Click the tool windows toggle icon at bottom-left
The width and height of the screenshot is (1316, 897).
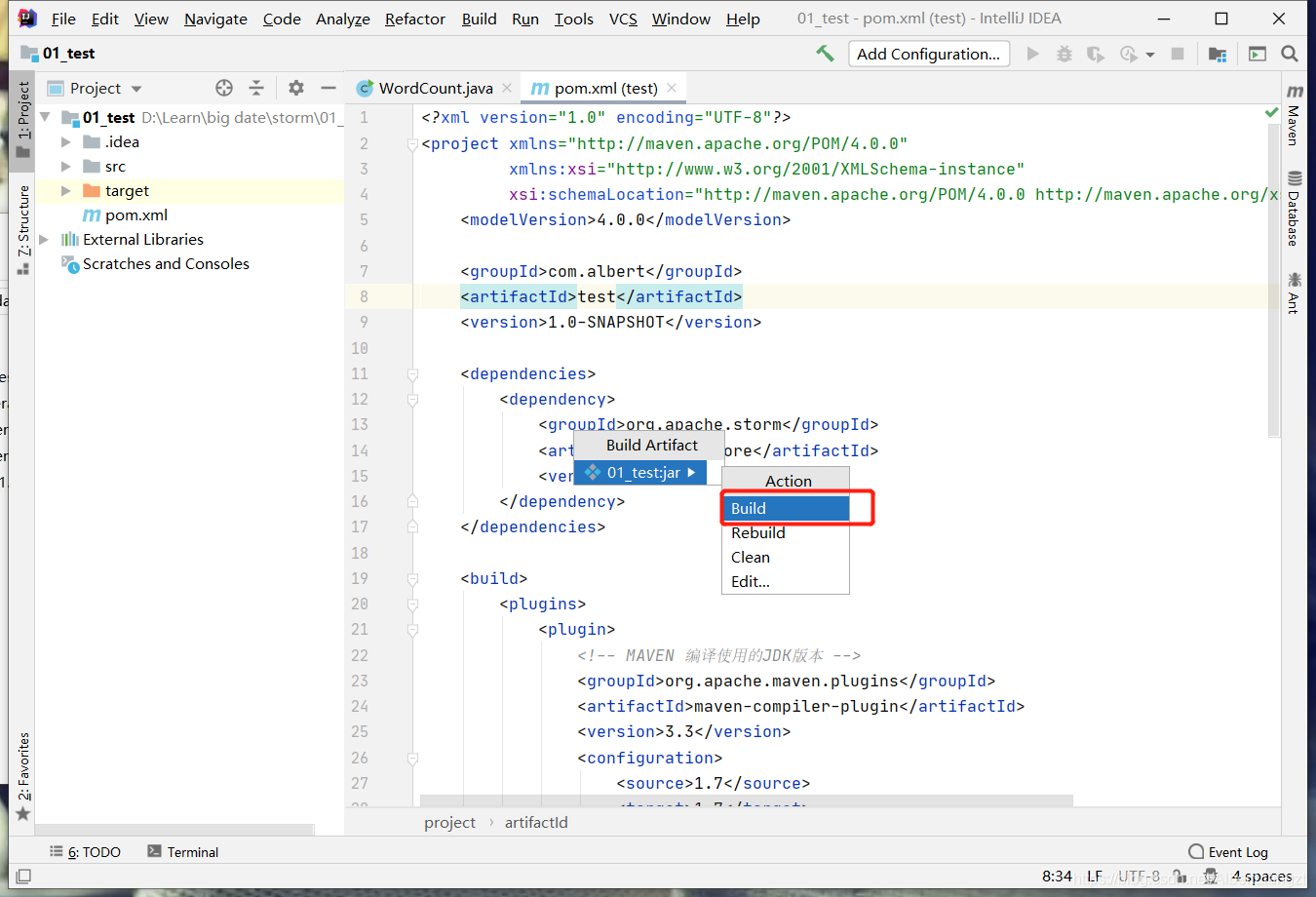23,877
